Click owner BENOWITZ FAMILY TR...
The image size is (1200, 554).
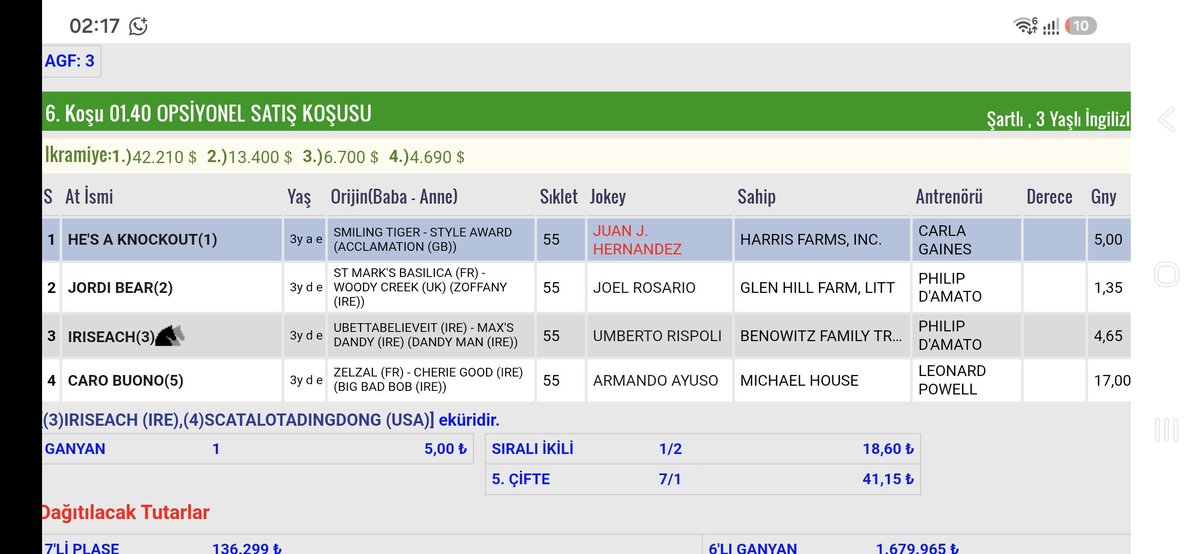(822, 336)
